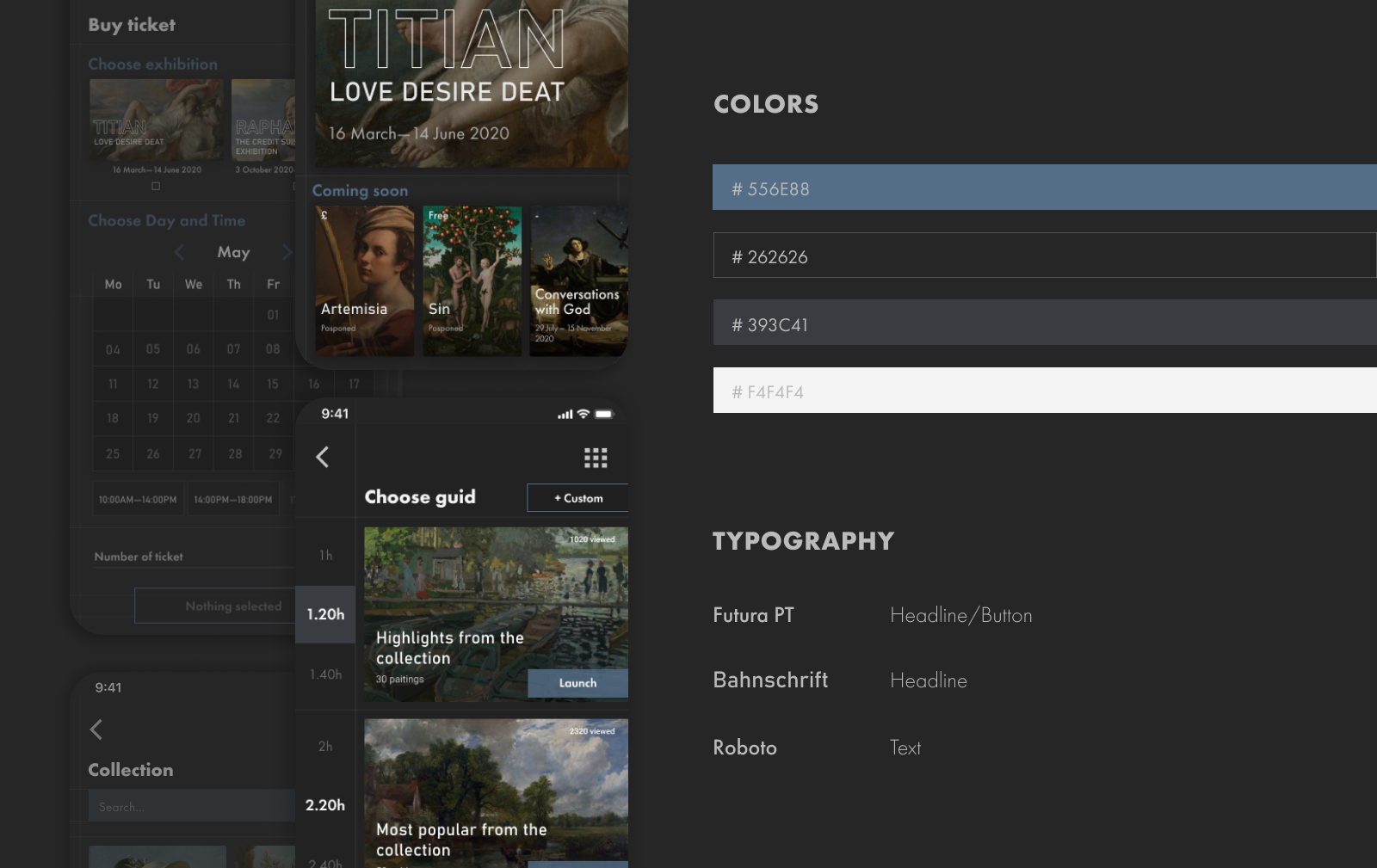This screenshot has width=1377, height=868.
Task: Click the + Custom button
Action: click(x=577, y=498)
